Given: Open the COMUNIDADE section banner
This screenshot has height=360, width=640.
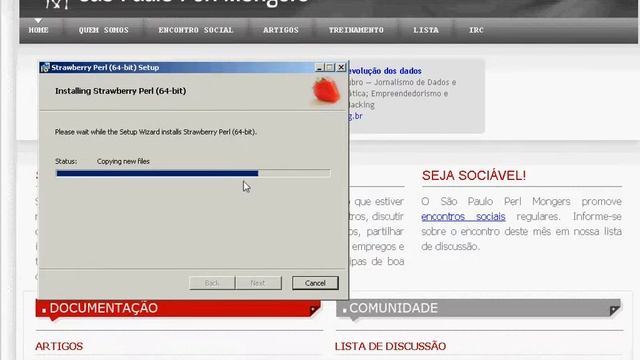Looking at the screenshot, I should point(478,309).
